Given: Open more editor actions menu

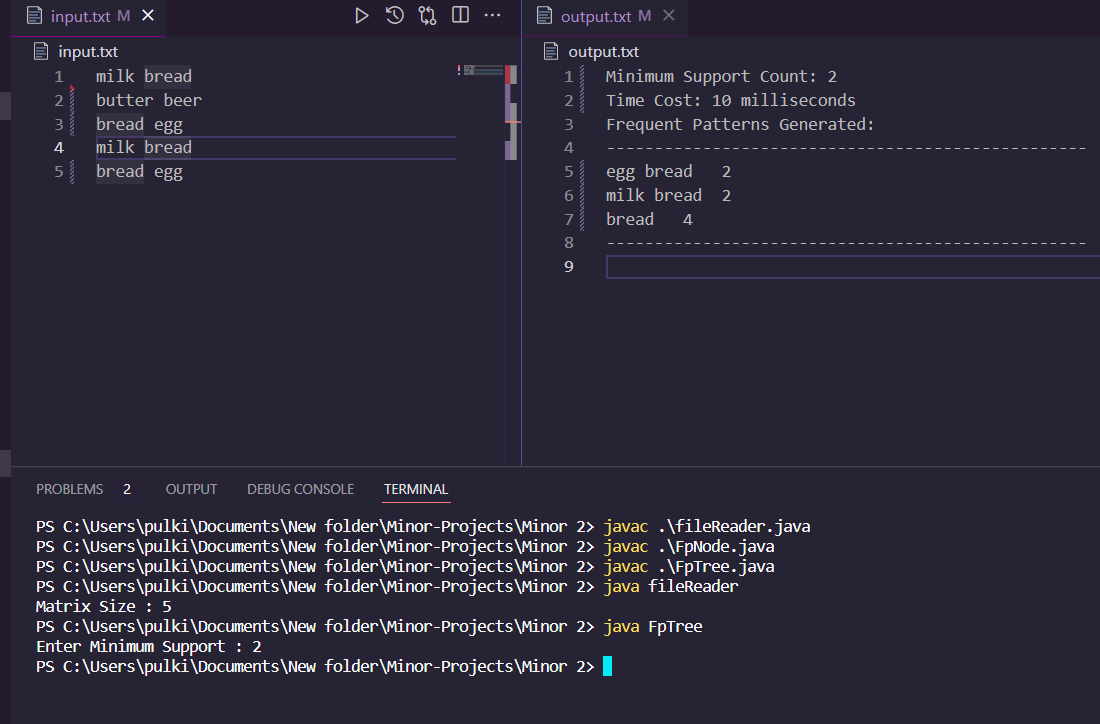Looking at the screenshot, I should 493,14.
